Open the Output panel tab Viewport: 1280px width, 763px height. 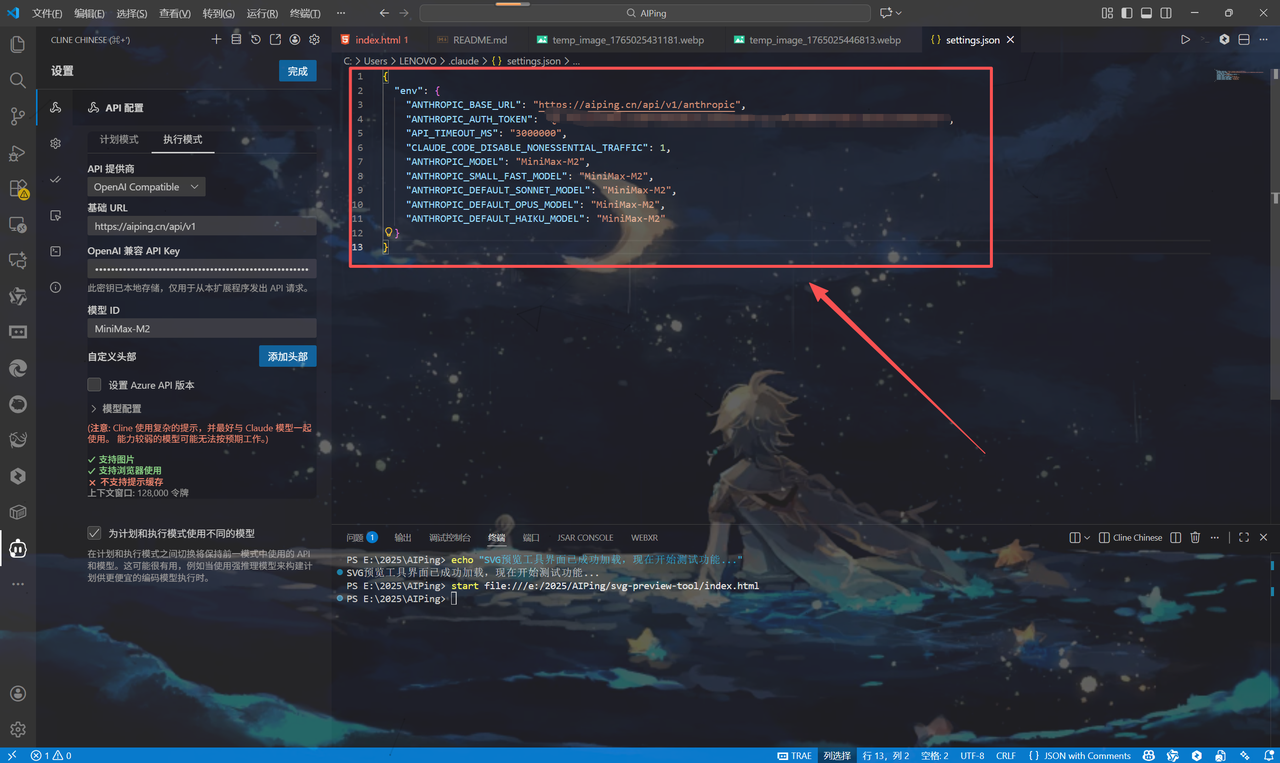pos(403,537)
